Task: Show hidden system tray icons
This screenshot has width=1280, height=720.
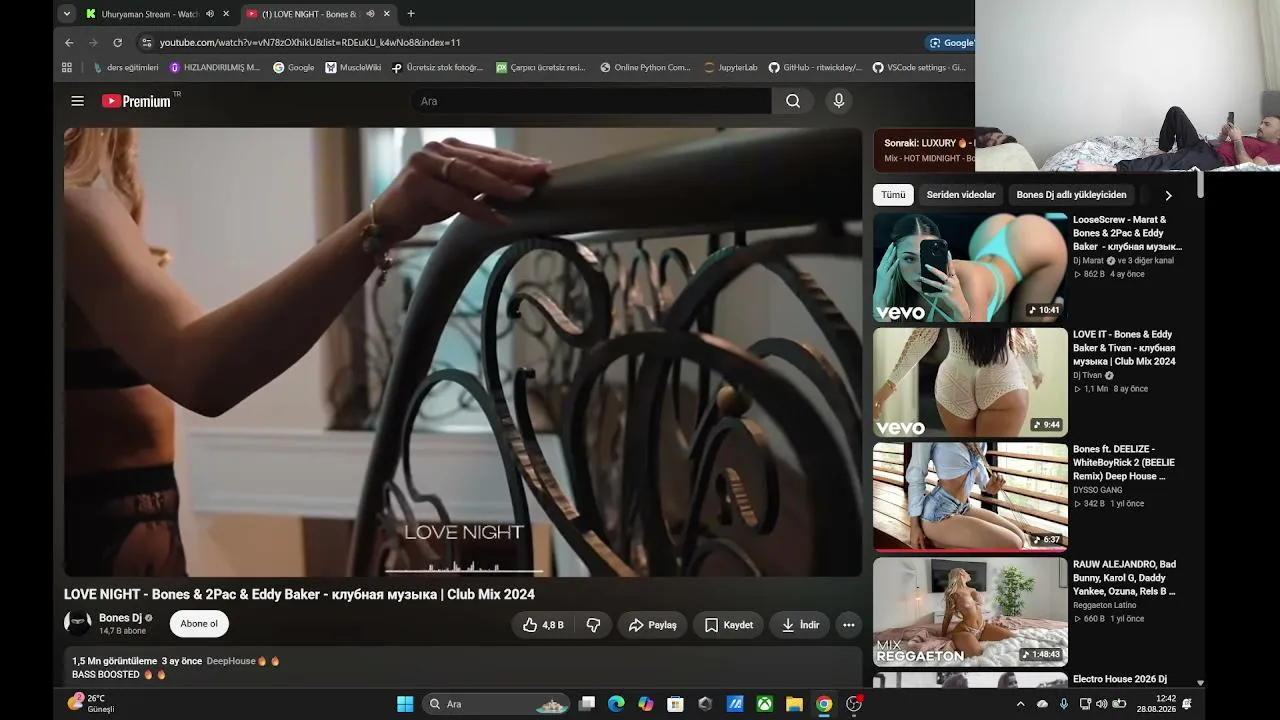Action: click(1020, 704)
